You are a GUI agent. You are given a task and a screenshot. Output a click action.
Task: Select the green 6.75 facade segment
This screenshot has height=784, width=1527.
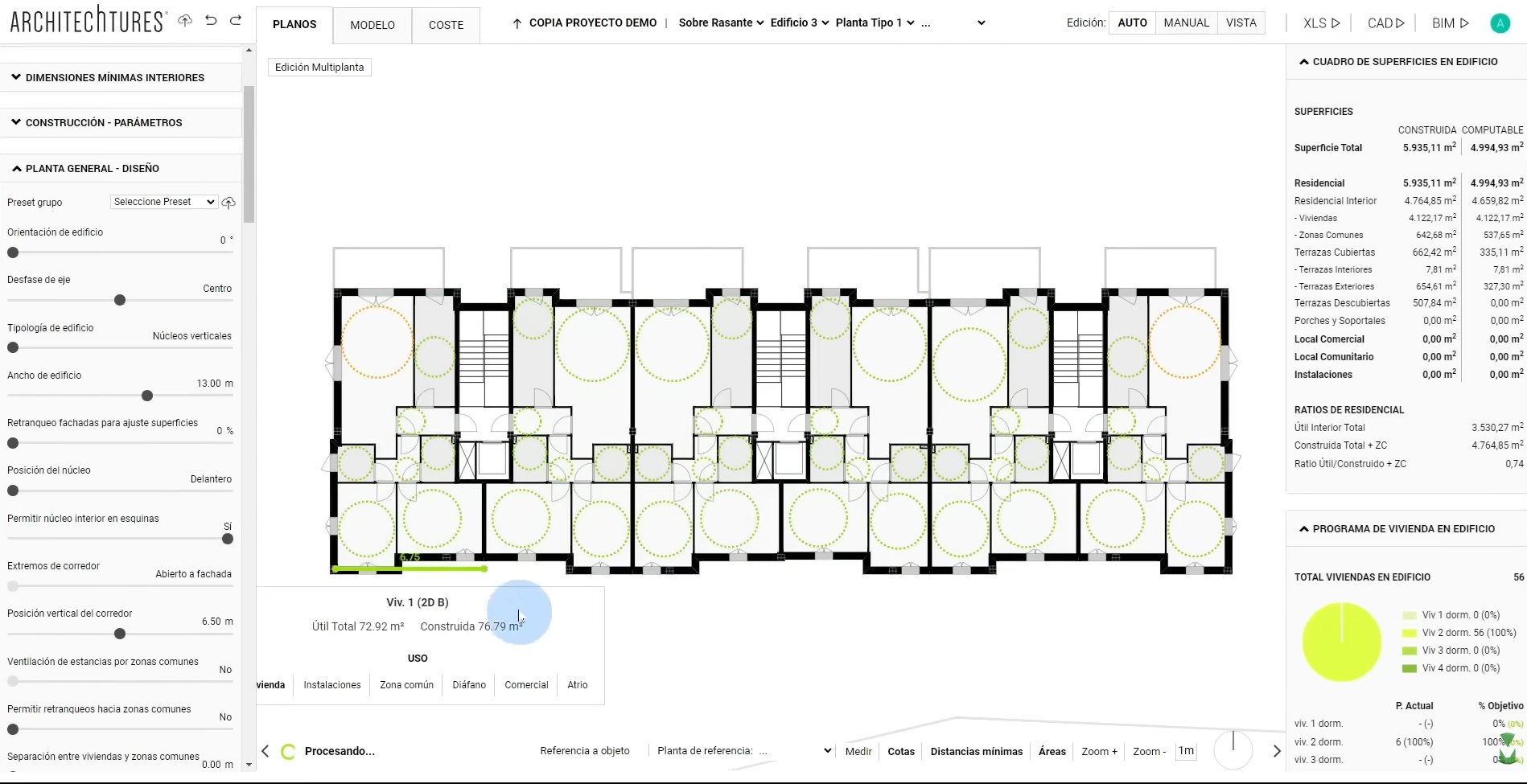tap(410, 569)
